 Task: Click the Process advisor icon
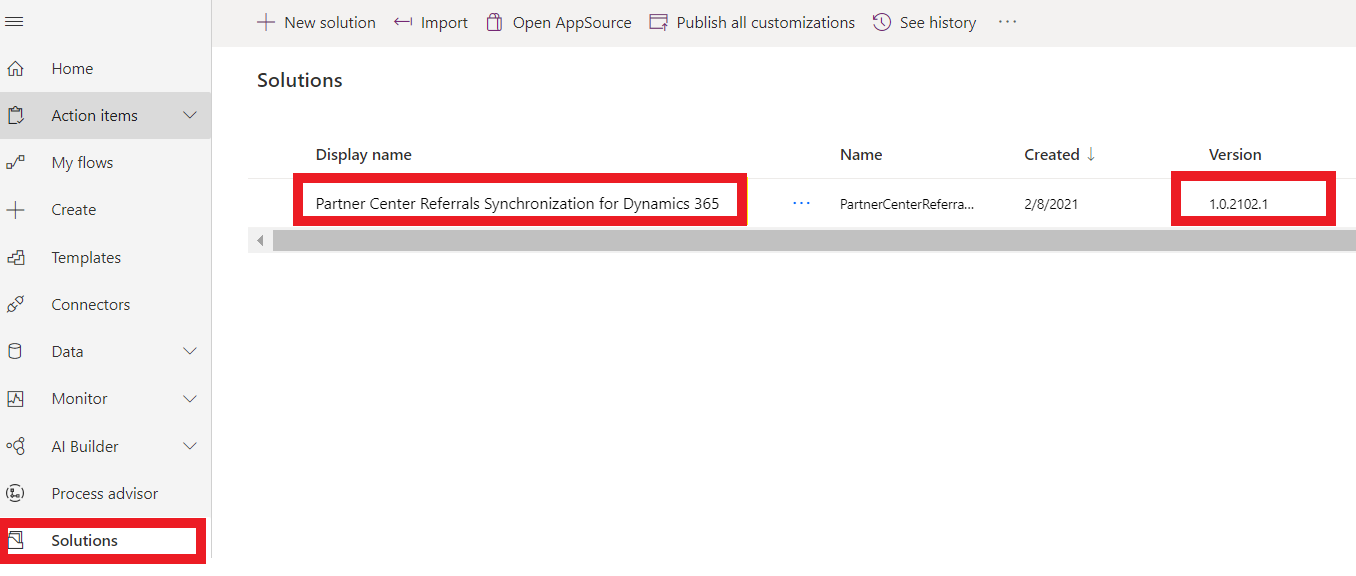click(15, 494)
